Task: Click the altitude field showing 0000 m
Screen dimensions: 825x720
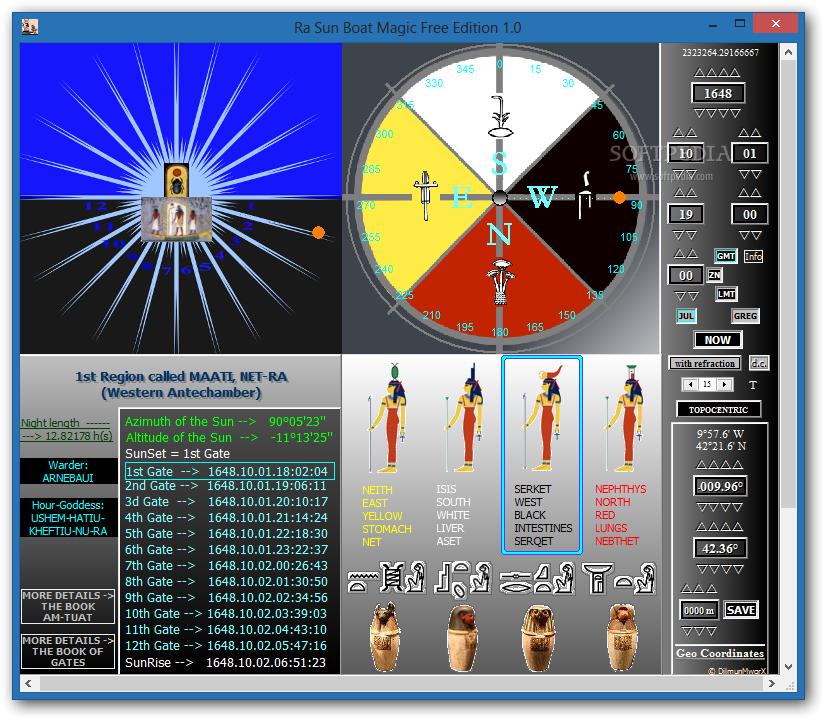Action: [x=698, y=611]
